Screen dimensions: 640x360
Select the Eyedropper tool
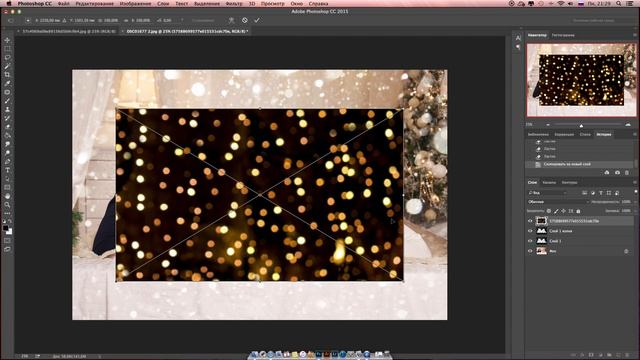click(7, 83)
